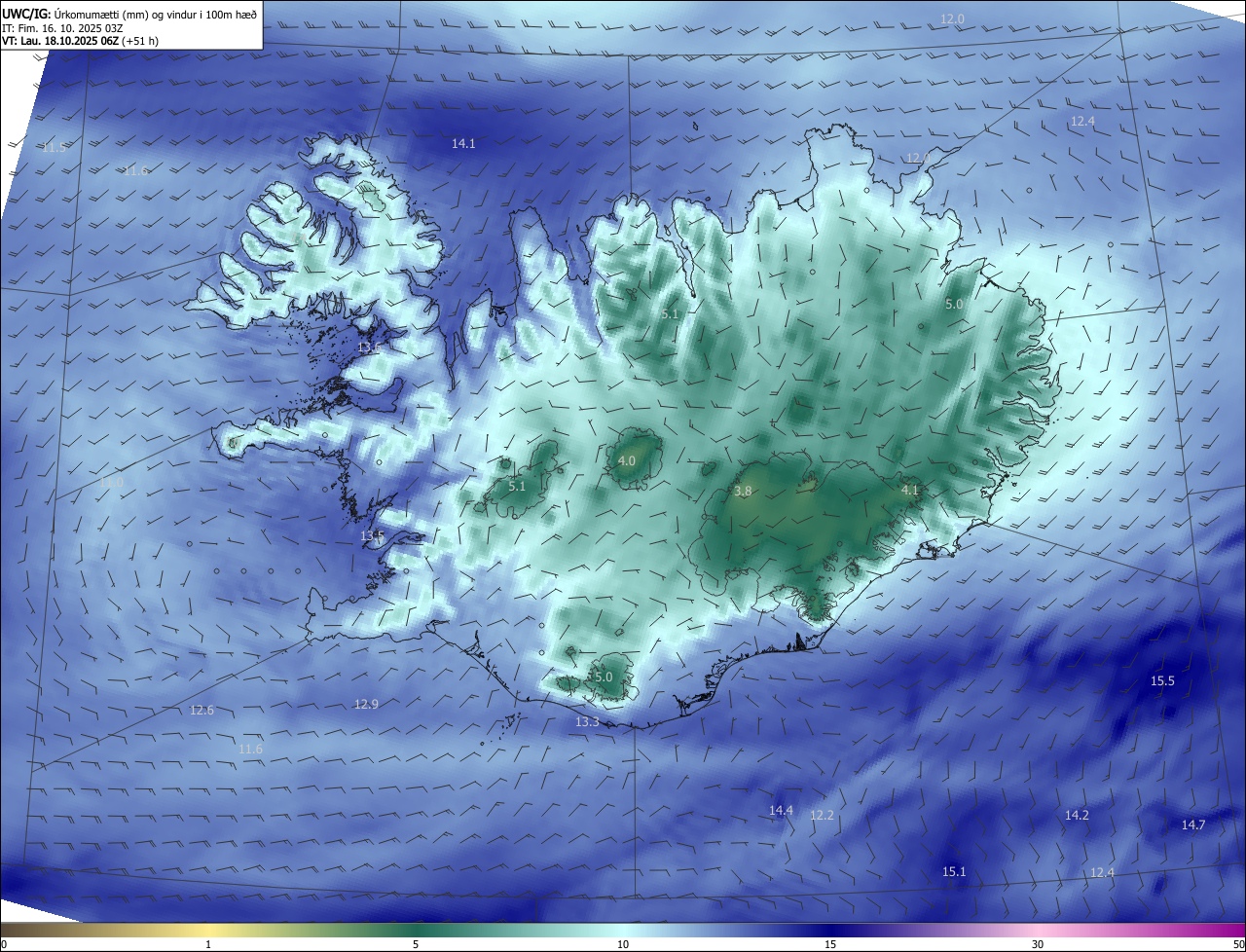Click the 12.6 value label on the map

tap(202, 710)
